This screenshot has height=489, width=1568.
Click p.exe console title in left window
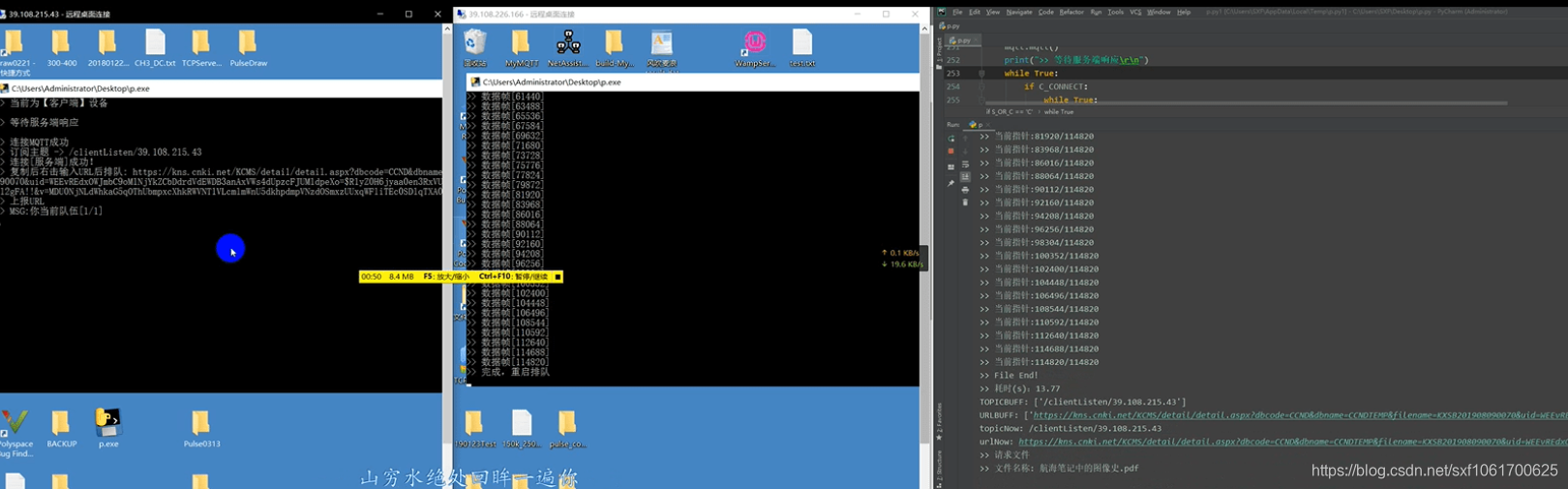click(x=80, y=88)
